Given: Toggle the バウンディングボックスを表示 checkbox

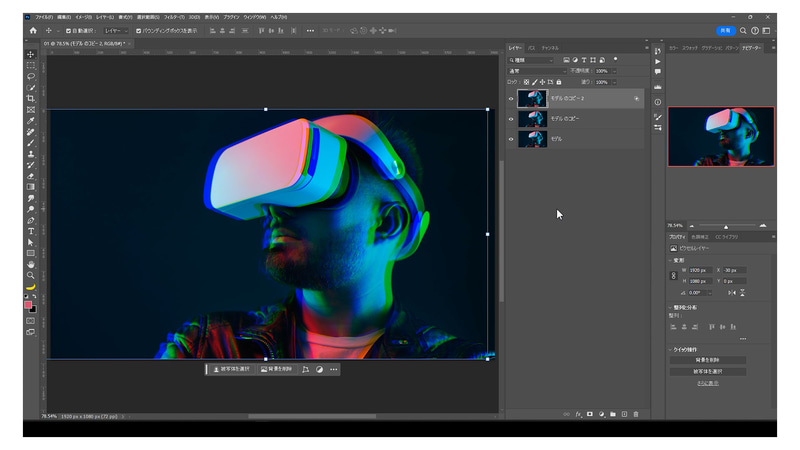Looking at the screenshot, I should pos(138,31).
